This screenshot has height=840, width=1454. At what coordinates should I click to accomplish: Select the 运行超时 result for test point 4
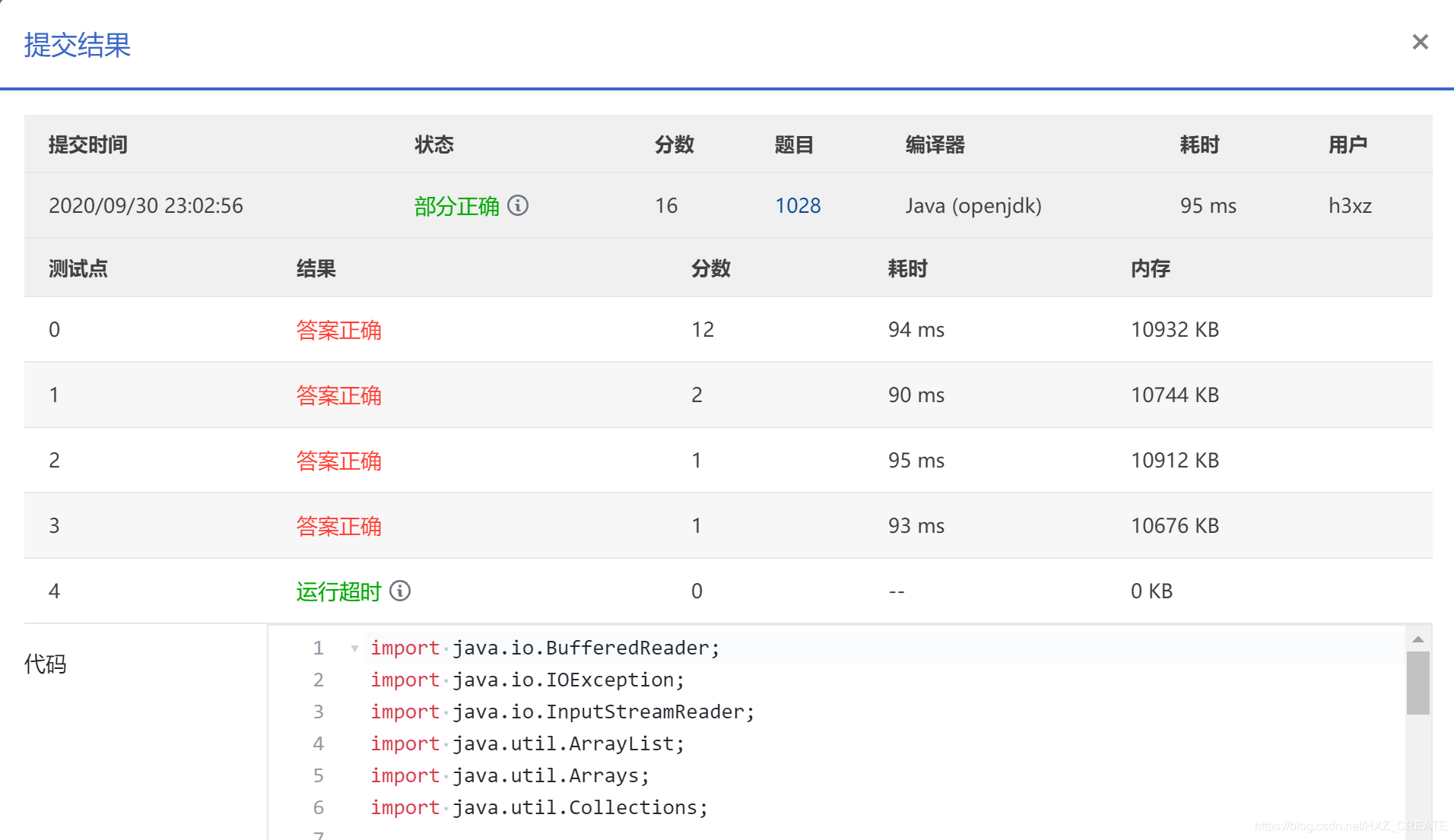tap(338, 591)
